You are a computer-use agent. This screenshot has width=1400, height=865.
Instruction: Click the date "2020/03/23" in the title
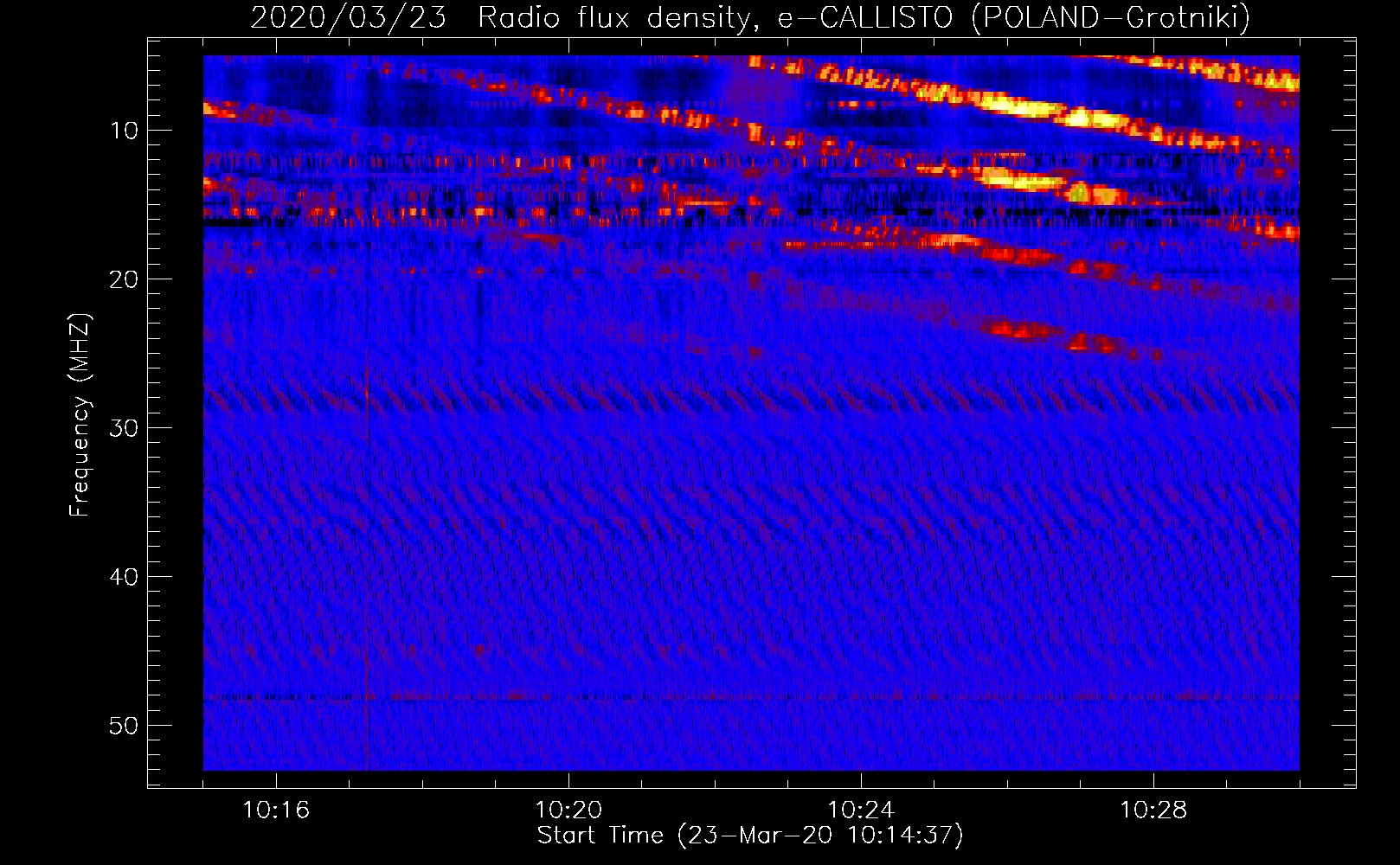click(348, 17)
